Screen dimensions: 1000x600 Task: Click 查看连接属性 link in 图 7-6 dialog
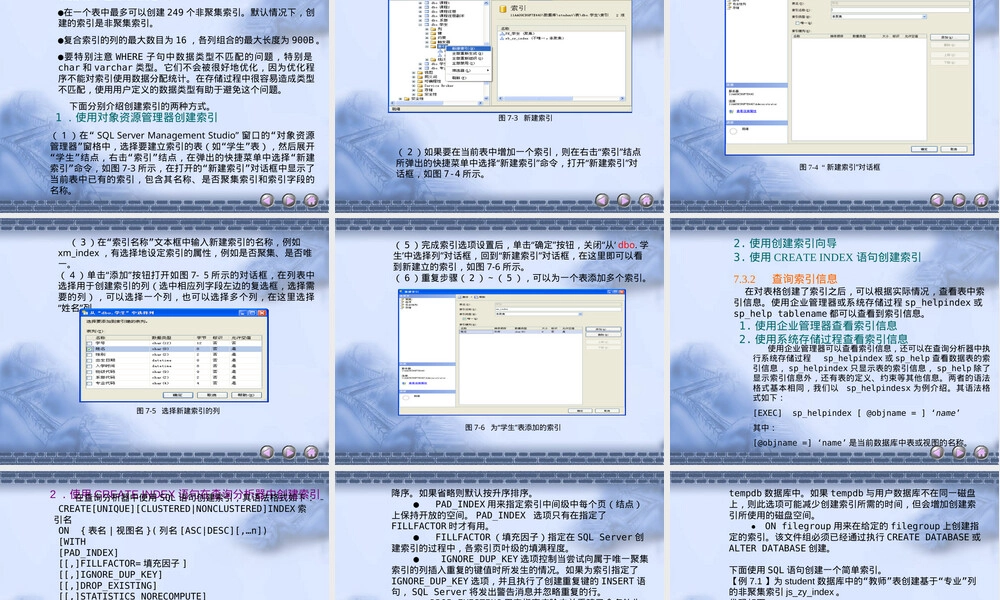tap(418, 383)
